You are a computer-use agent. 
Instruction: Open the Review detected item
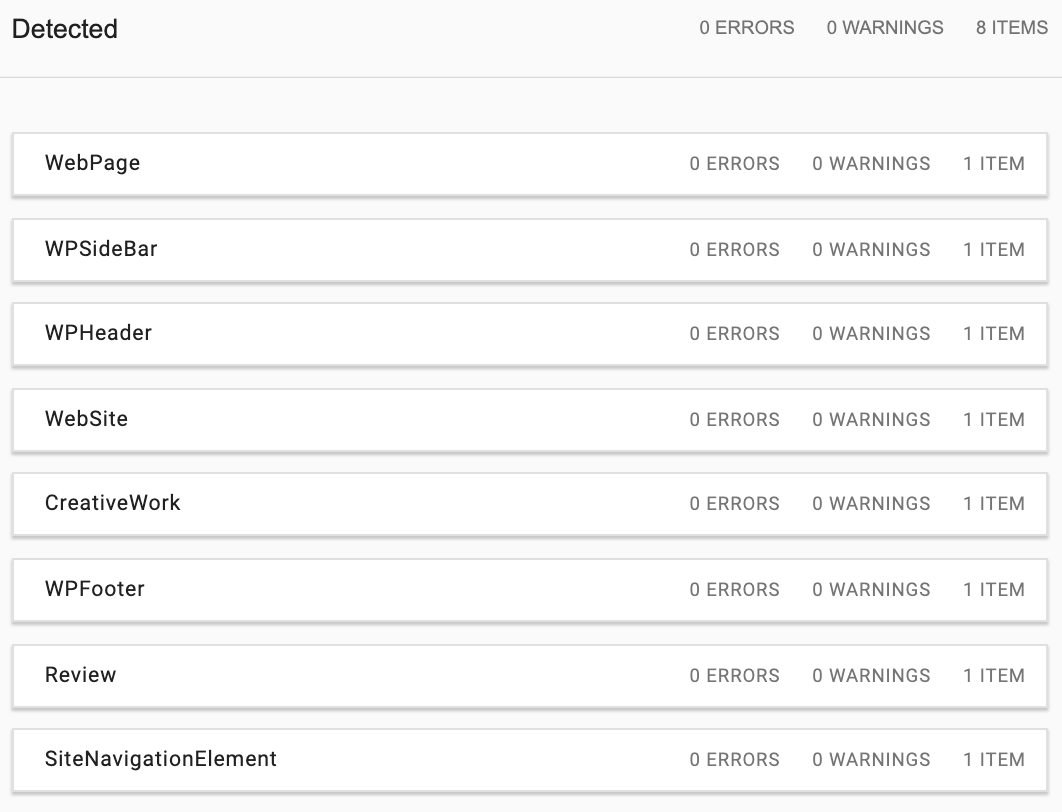(x=530, y=676)
